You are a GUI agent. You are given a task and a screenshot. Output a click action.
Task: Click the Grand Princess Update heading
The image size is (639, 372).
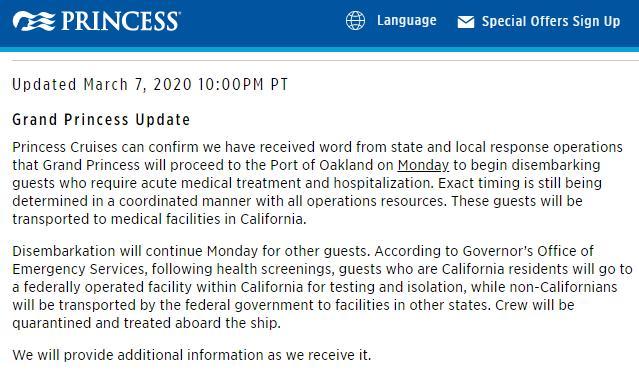click(x=101, y=120)
